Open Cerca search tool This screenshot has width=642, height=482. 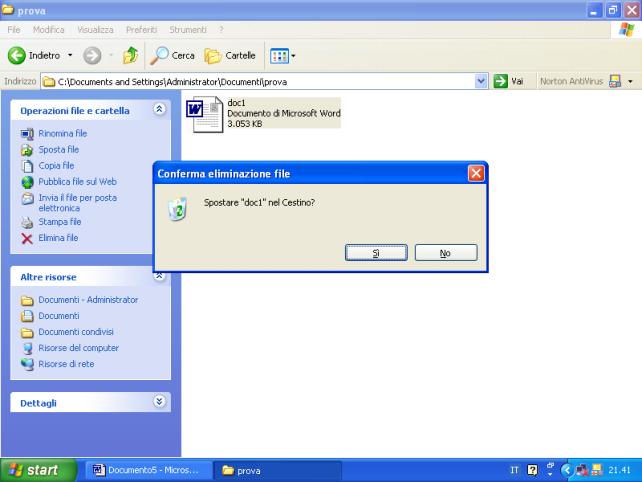pyautogui.click(x=172, y=55)
